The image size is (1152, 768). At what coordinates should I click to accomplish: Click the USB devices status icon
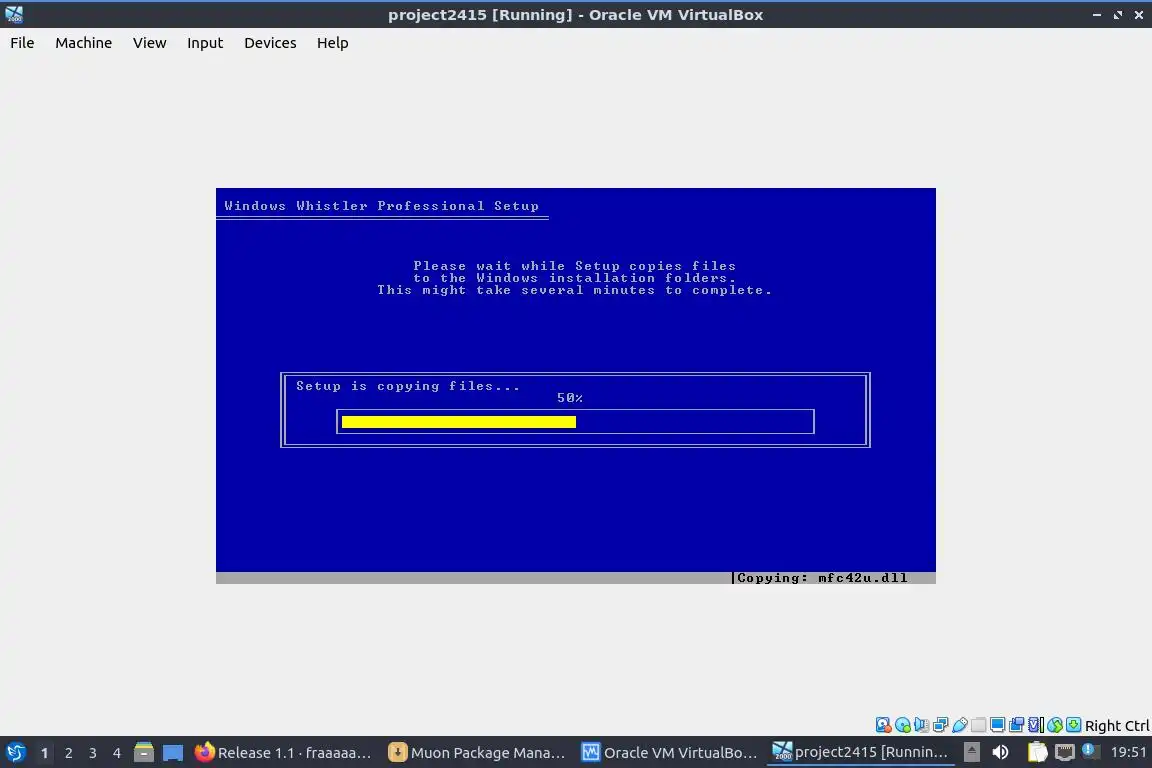pos(960,725)
